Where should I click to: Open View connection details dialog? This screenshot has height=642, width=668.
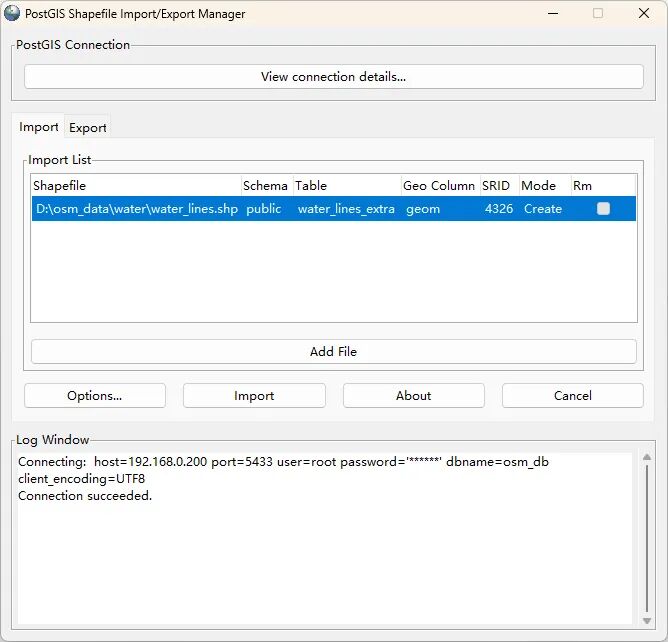[x=334, y=77]
